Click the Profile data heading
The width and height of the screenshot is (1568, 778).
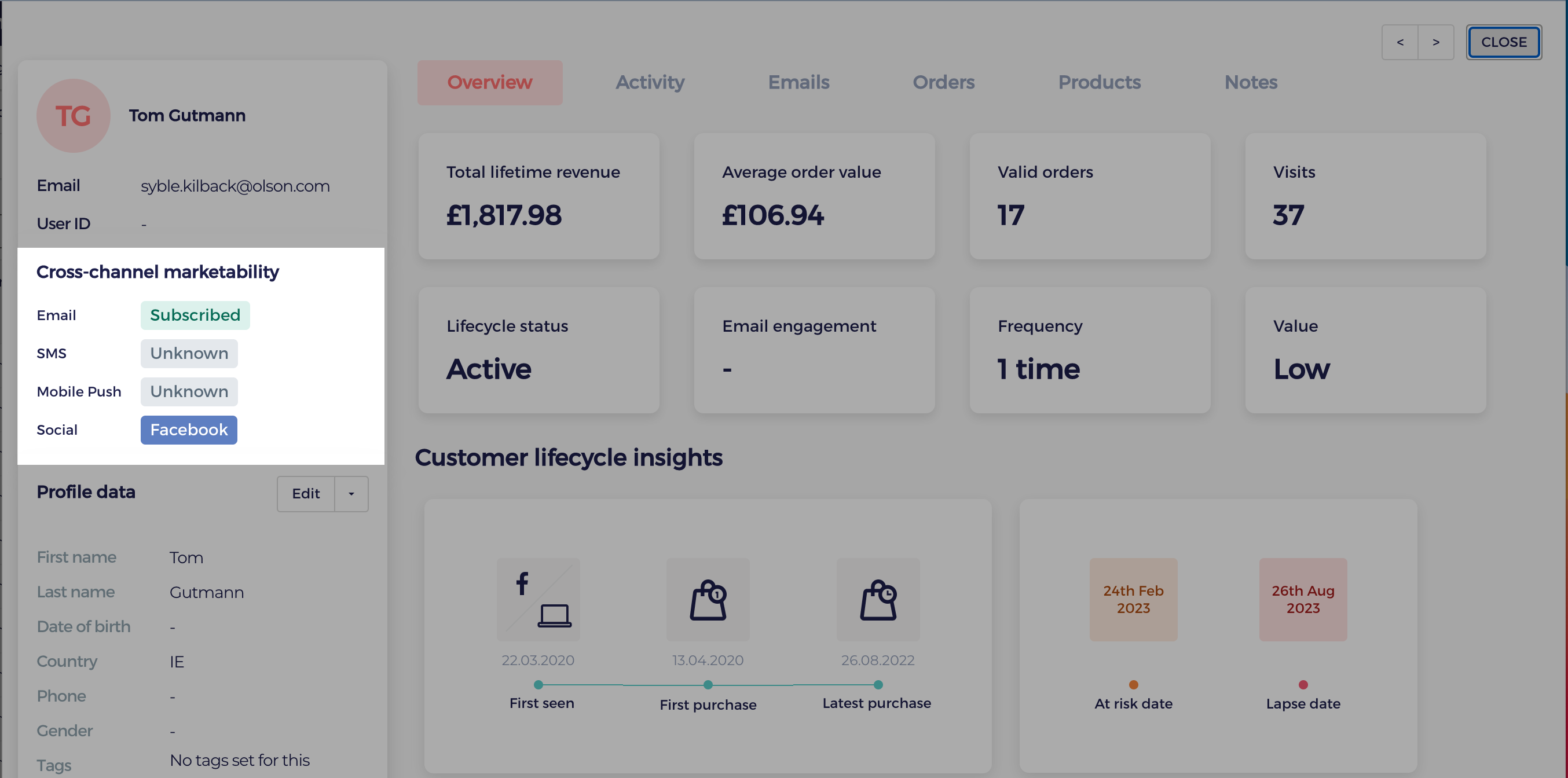tap(86, 492)
